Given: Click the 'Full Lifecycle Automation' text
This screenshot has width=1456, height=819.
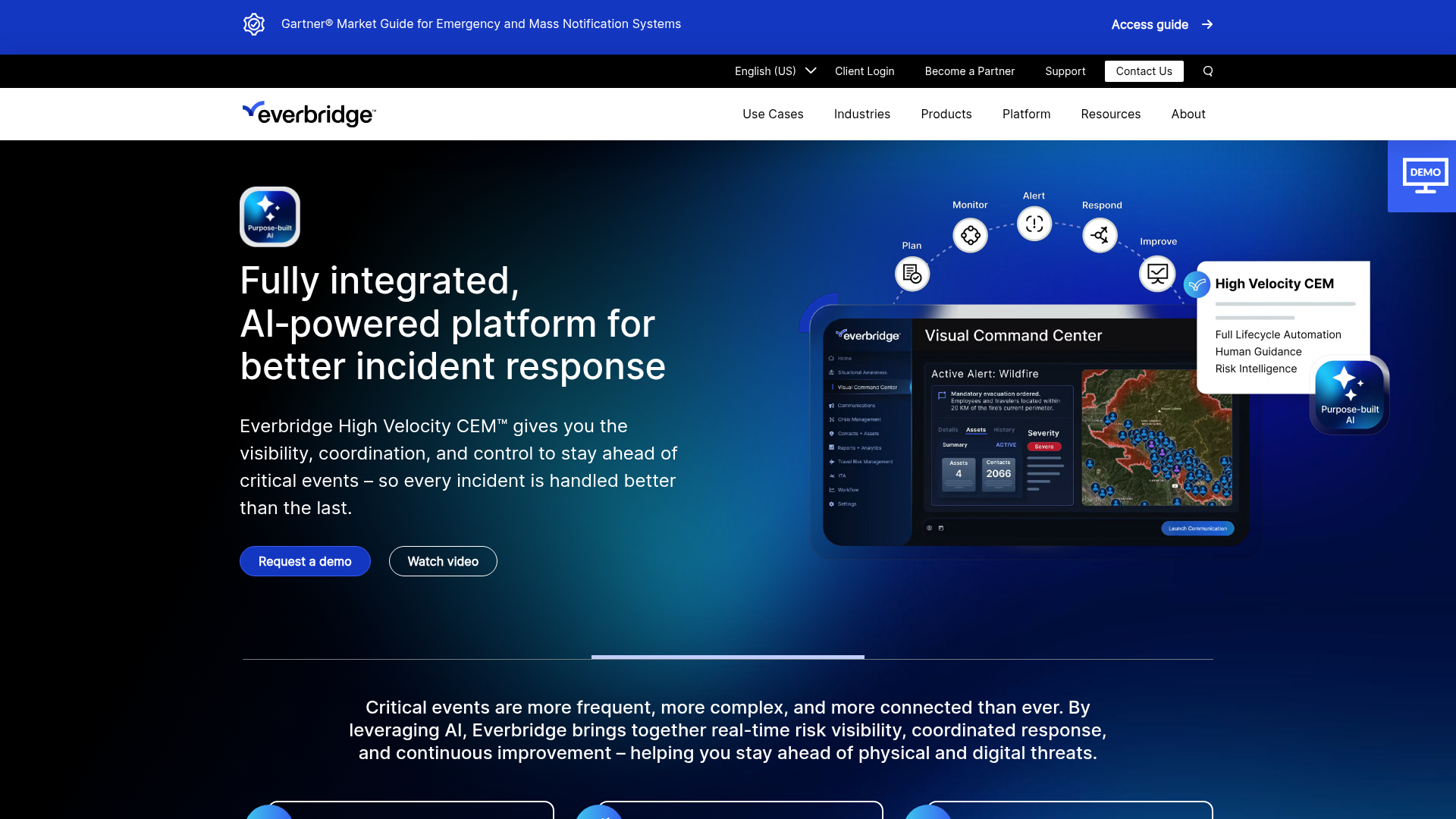Looking at the screenshot, I should (1278, 334).
